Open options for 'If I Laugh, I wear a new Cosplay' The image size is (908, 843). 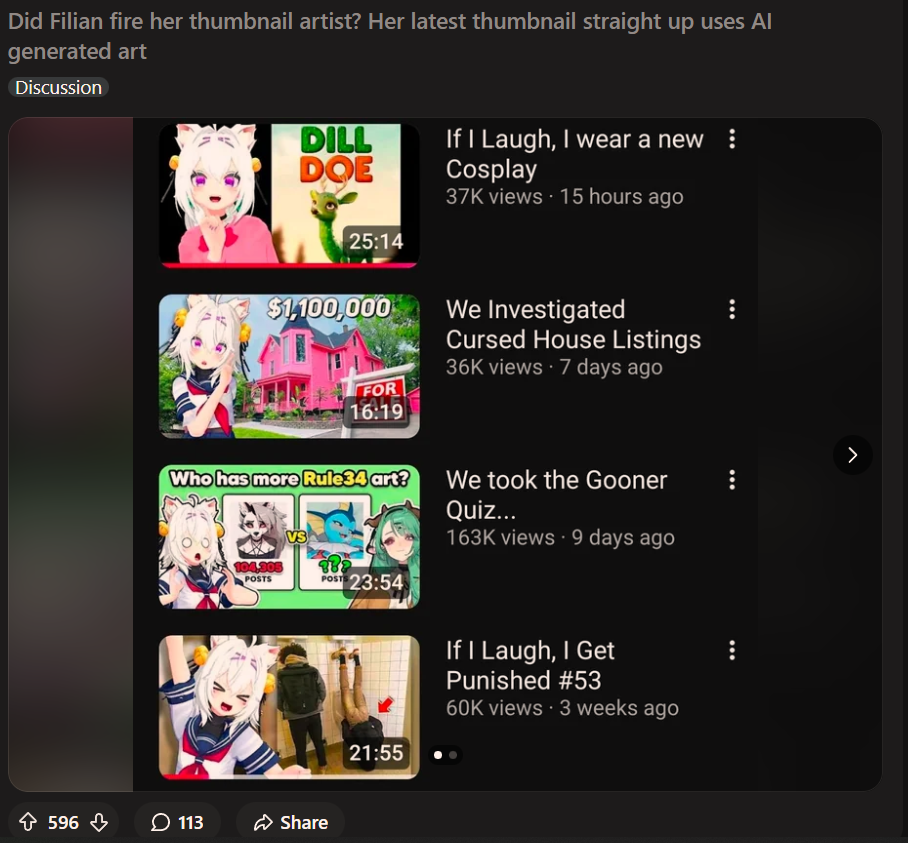pyautogui.click(x=732, y=139)
